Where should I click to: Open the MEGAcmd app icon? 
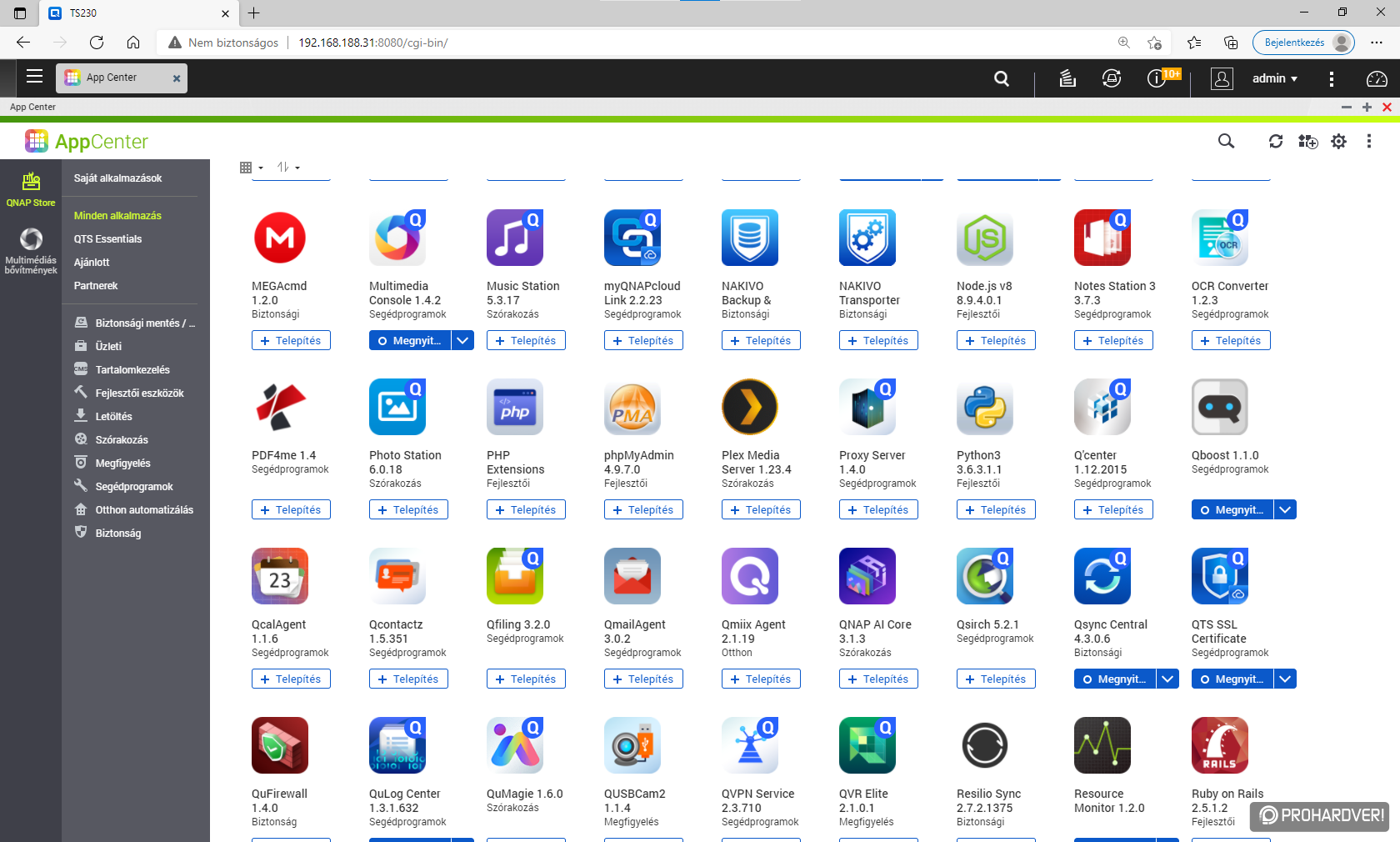pyautogui.click(x=280, y=238)
